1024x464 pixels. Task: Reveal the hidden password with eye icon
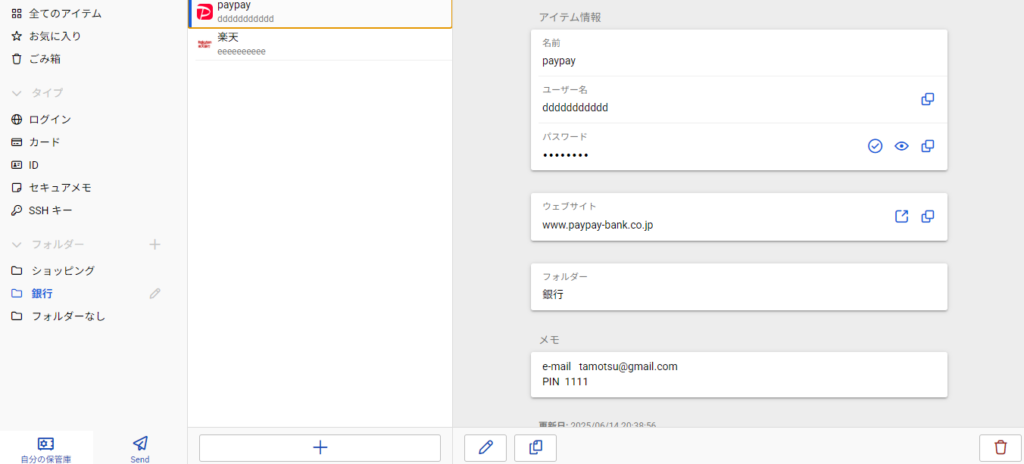(x=902, y=146)
